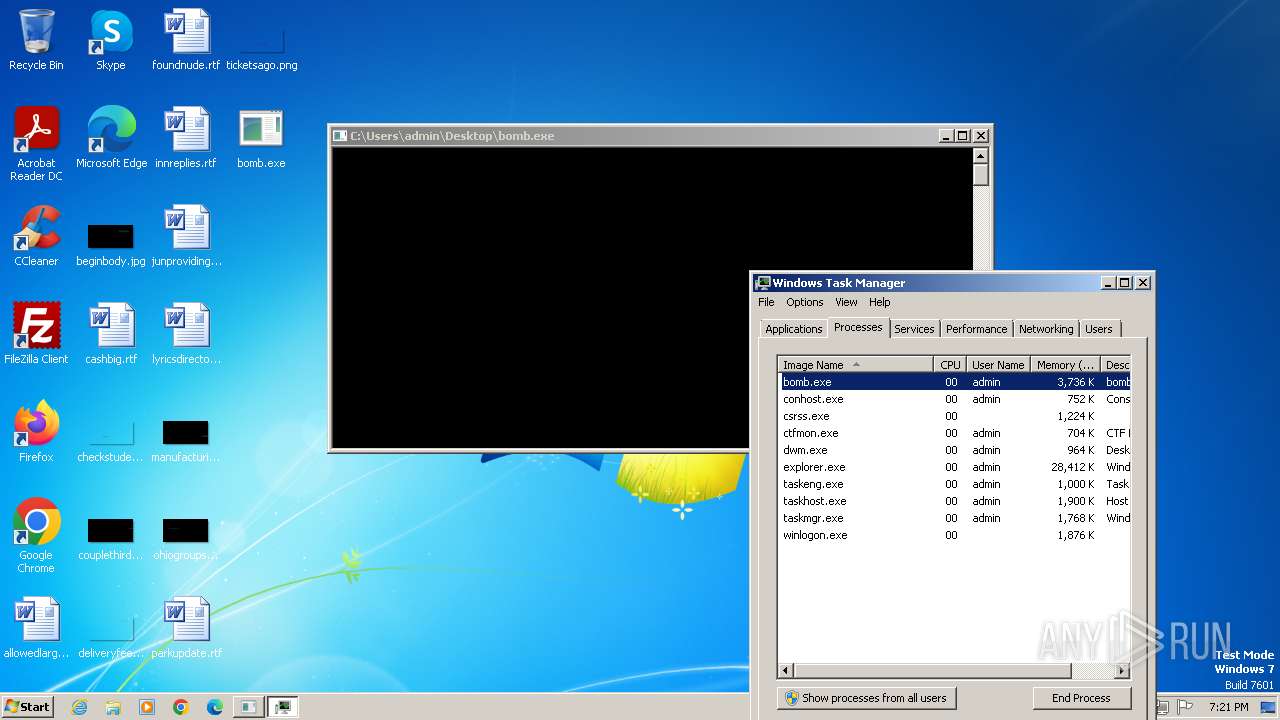
Task: Sort processes by User Name column
Action: click(998, 365)
